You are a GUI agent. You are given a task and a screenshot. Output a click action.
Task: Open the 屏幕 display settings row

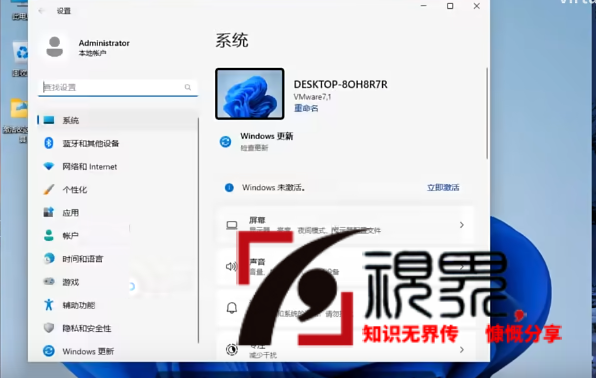point(345,225)
